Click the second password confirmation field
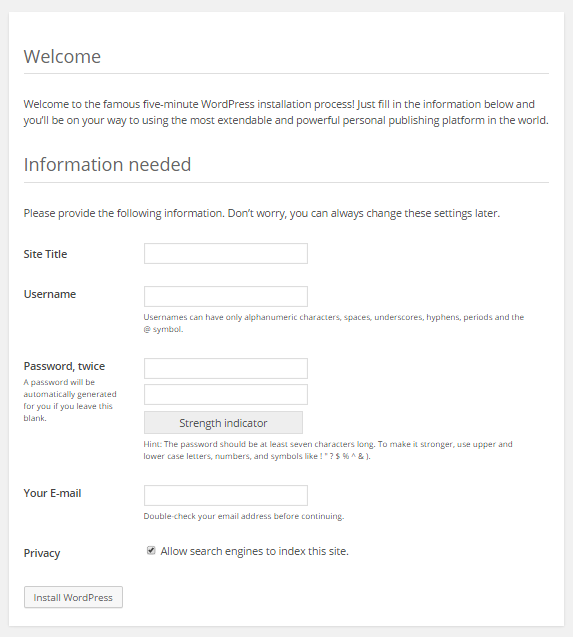Image resolution: width=573 pixels, height=637 pixels. pos(226,394)
